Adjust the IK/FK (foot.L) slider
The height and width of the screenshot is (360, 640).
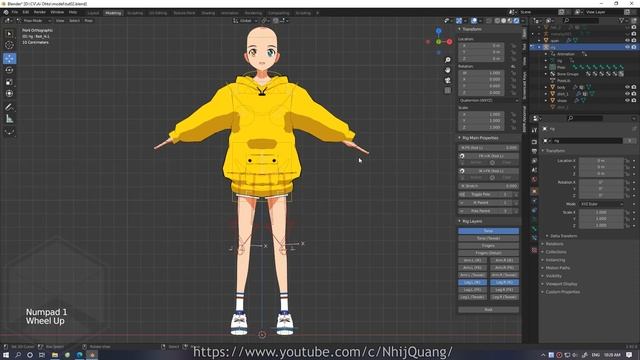488,148
